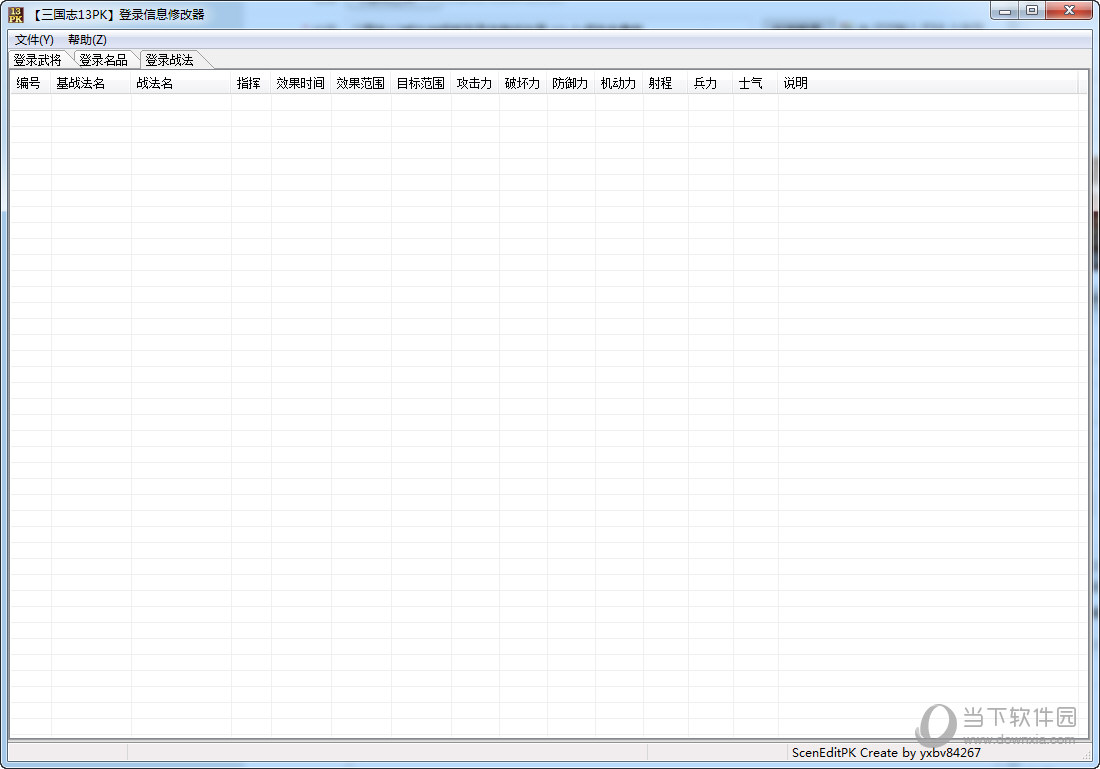Click the 防御力 column header
Image resolution: width=1100 pixels, height=769 pixels.
click(570, 83)
